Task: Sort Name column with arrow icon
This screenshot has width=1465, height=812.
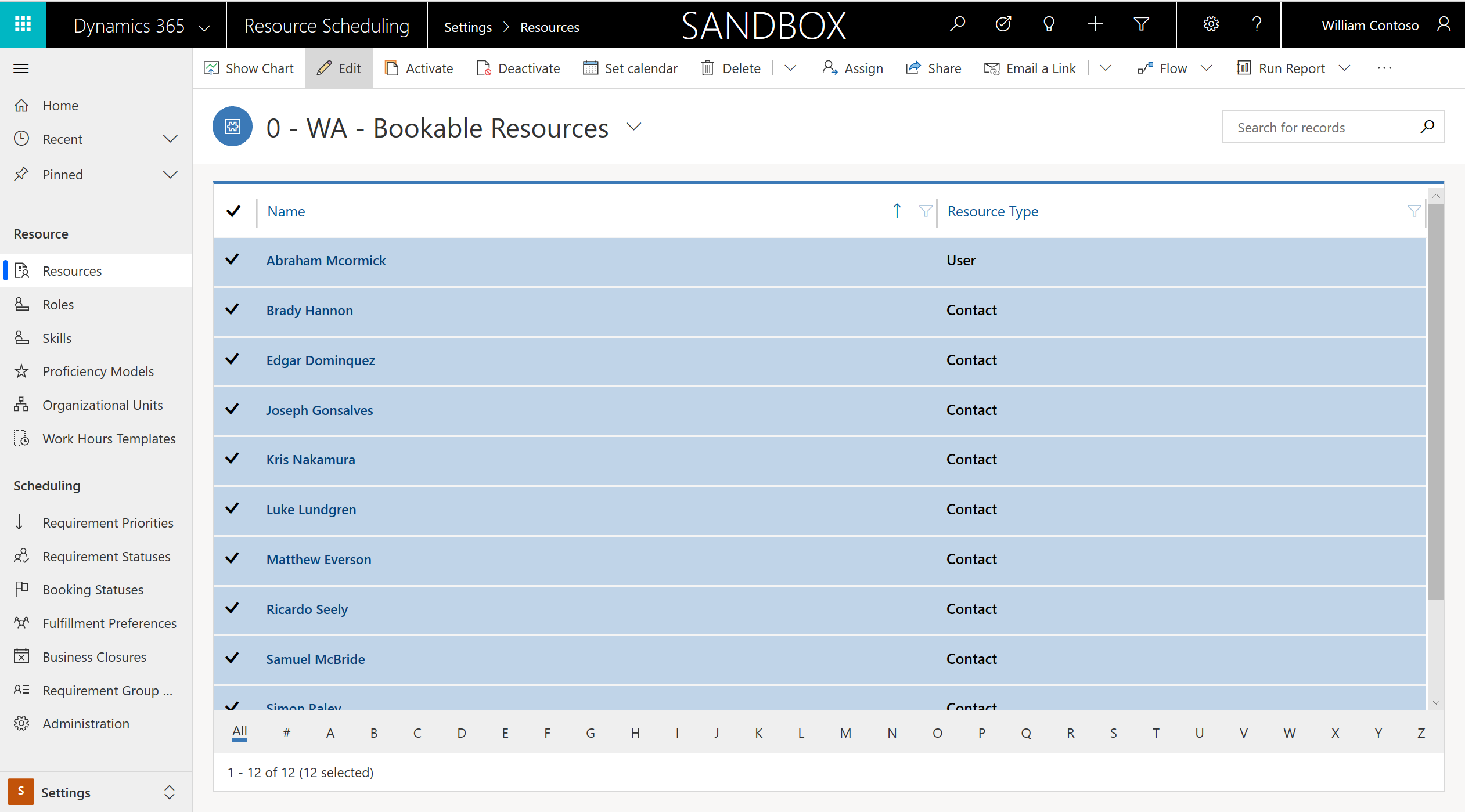Action: pyautogui.click(x=897, y=211)
